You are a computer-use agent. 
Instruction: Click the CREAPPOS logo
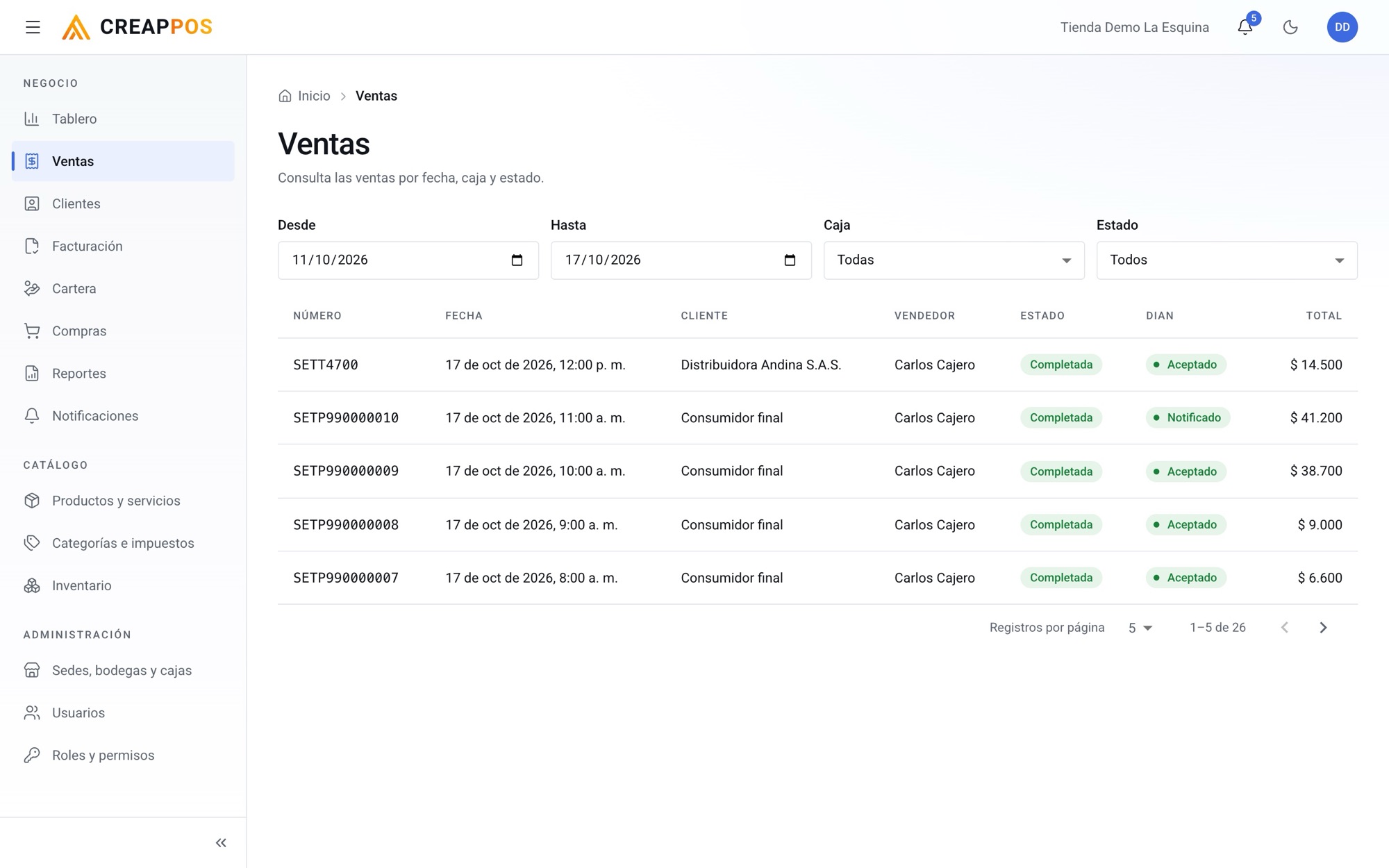coord(137,27)
